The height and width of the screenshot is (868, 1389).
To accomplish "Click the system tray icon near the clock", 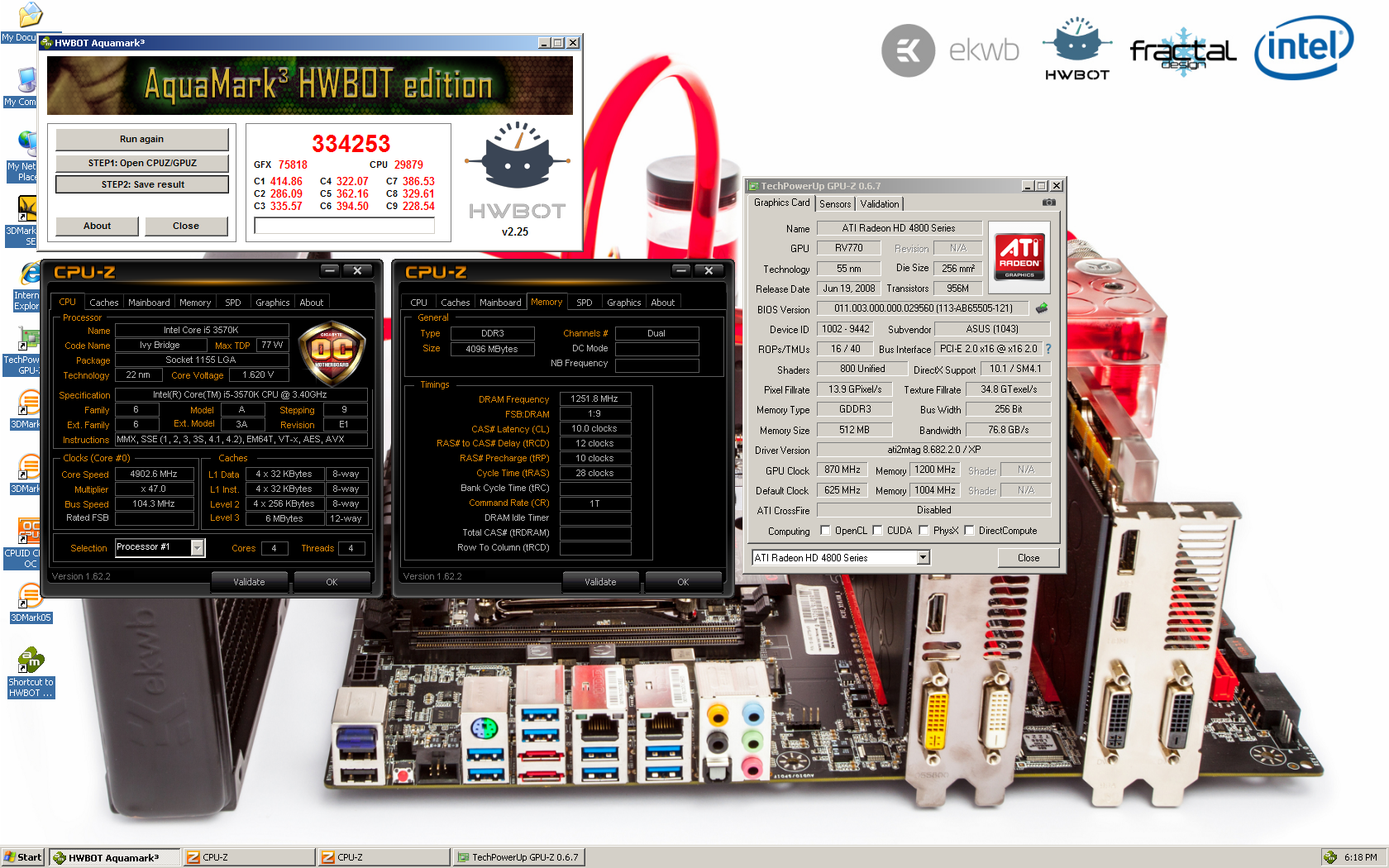I will [1329, 857].
